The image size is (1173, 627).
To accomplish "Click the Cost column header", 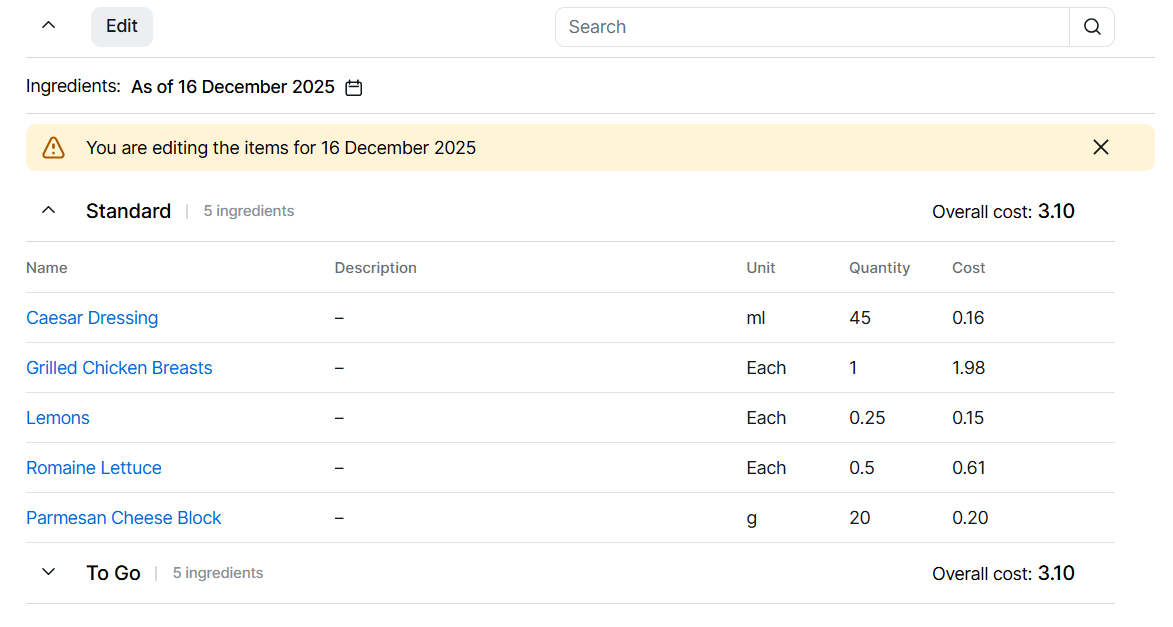I will point(968,268).
